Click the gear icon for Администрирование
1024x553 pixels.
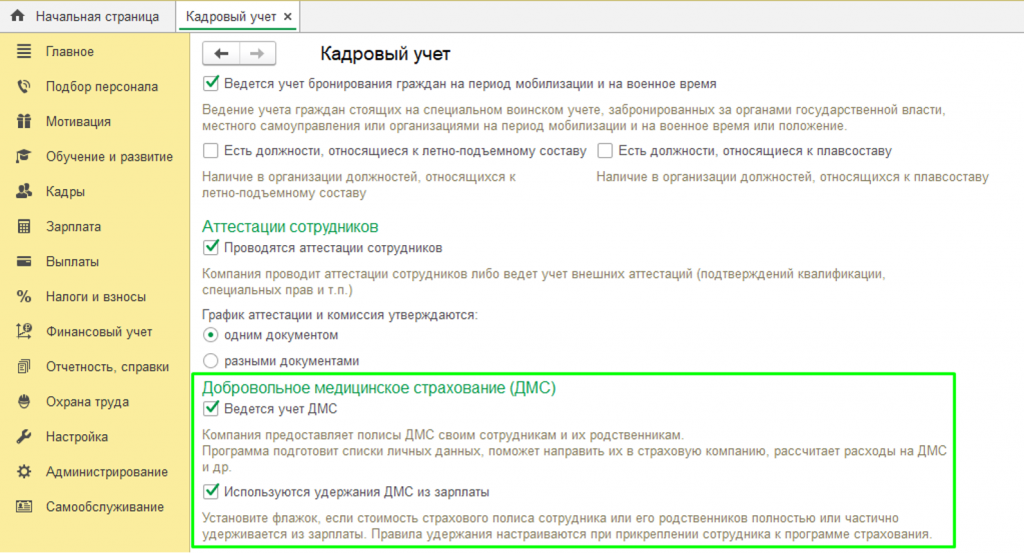click(24, 471)
